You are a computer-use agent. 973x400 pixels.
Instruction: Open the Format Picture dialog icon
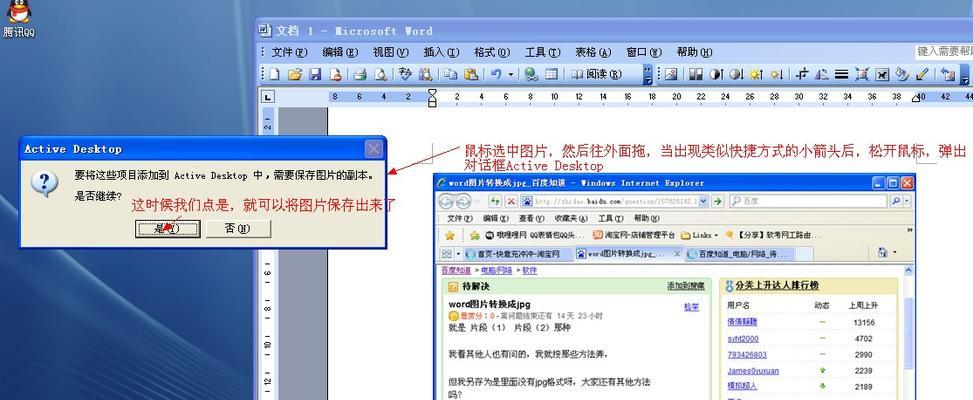coord(902,74)
